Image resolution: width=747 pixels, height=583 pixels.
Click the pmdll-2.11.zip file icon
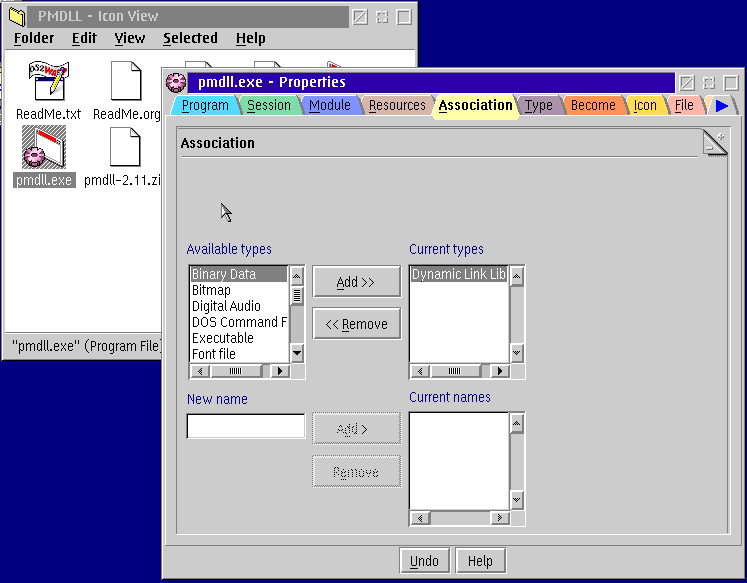(126, 149)
